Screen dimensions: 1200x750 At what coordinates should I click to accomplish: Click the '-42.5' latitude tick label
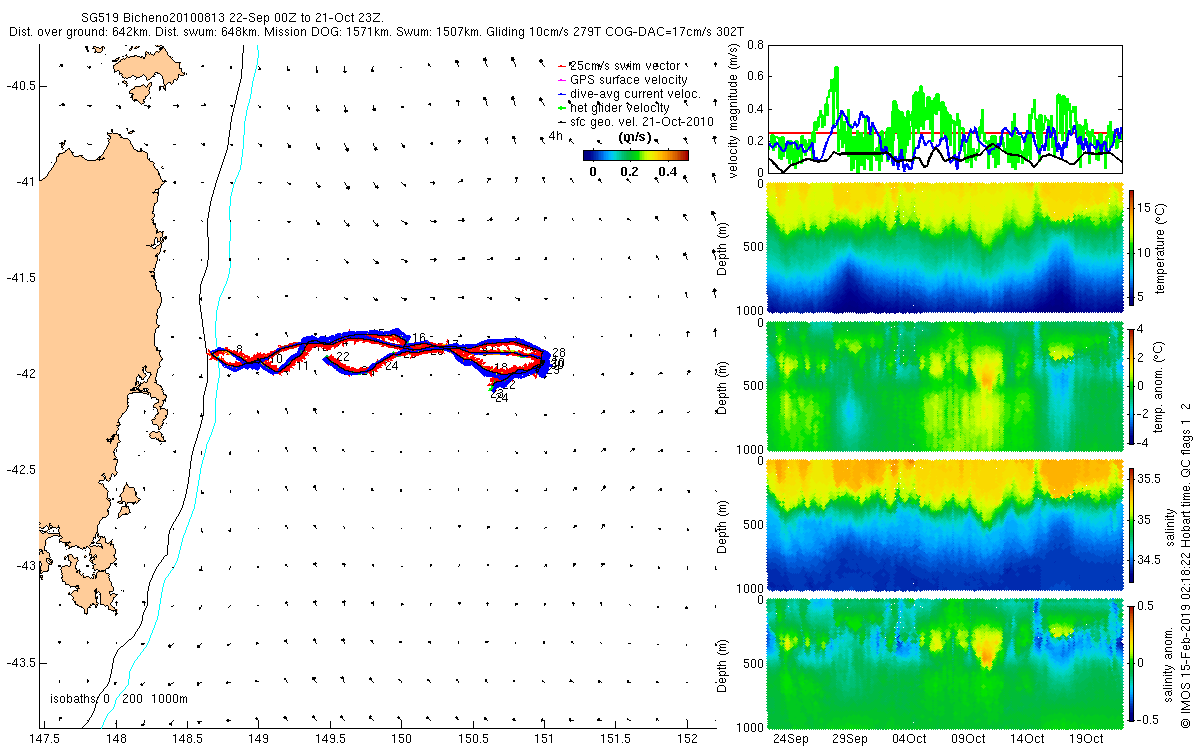(x=20, y=470)
